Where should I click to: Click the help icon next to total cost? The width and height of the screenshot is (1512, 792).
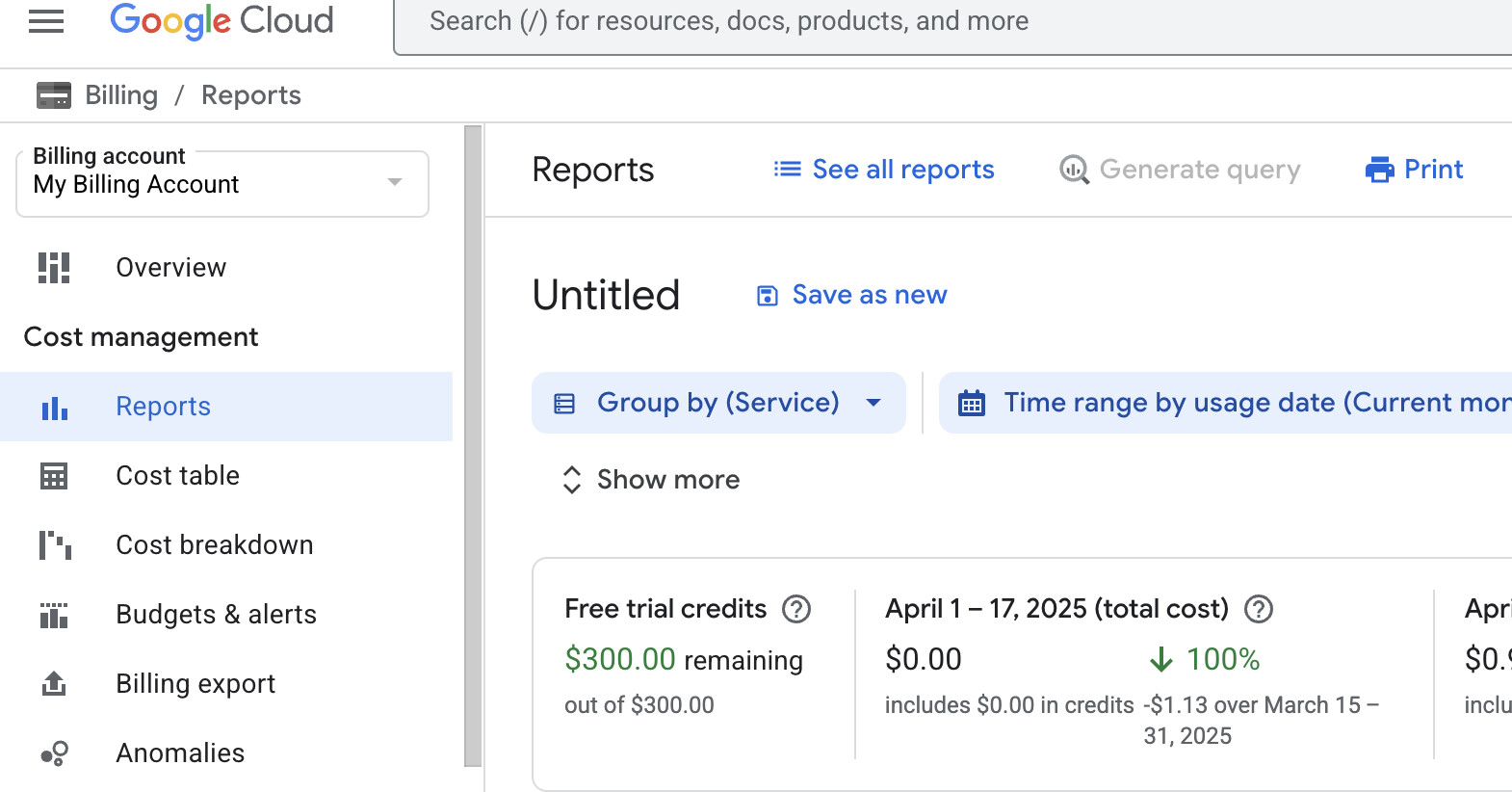(x=1259, y=609)
